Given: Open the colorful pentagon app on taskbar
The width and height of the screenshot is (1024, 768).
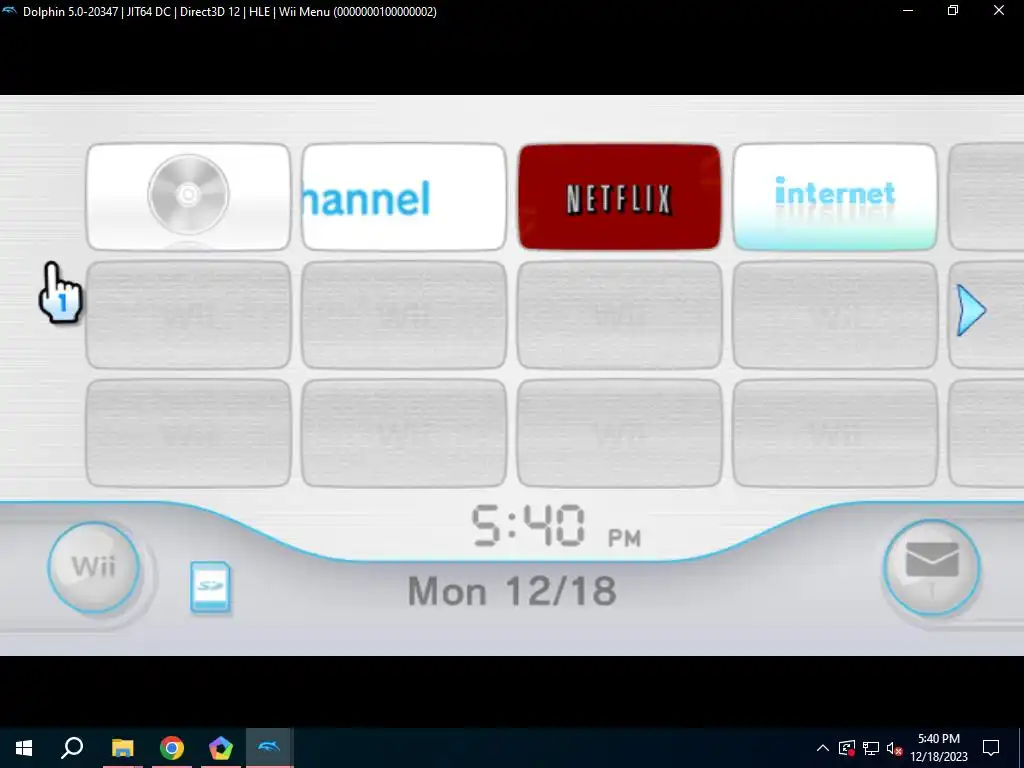Looking at the screenshot, I should point(221,748).
